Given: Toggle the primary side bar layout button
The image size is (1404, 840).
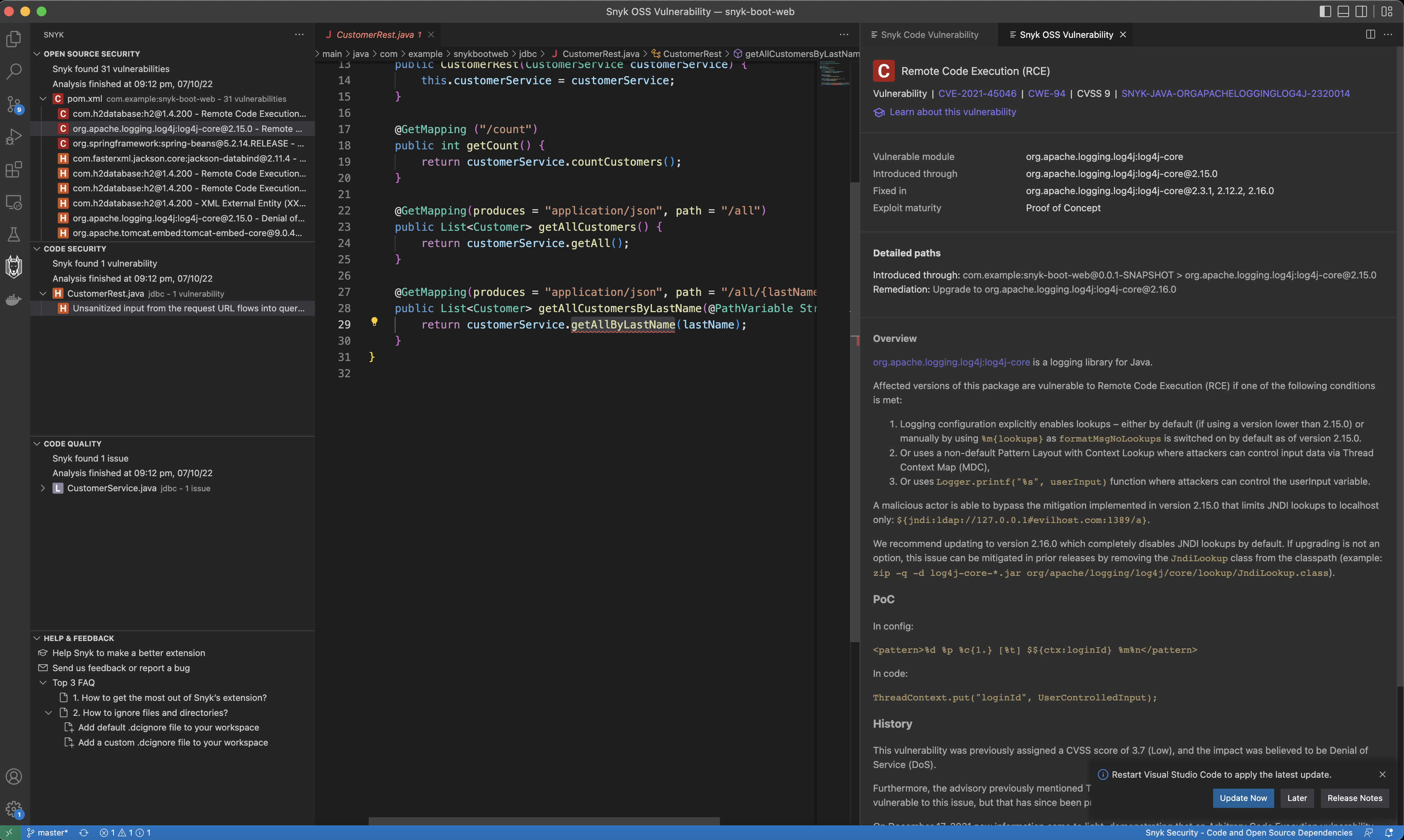Looking at the screenshot, I should [1325, 11].
